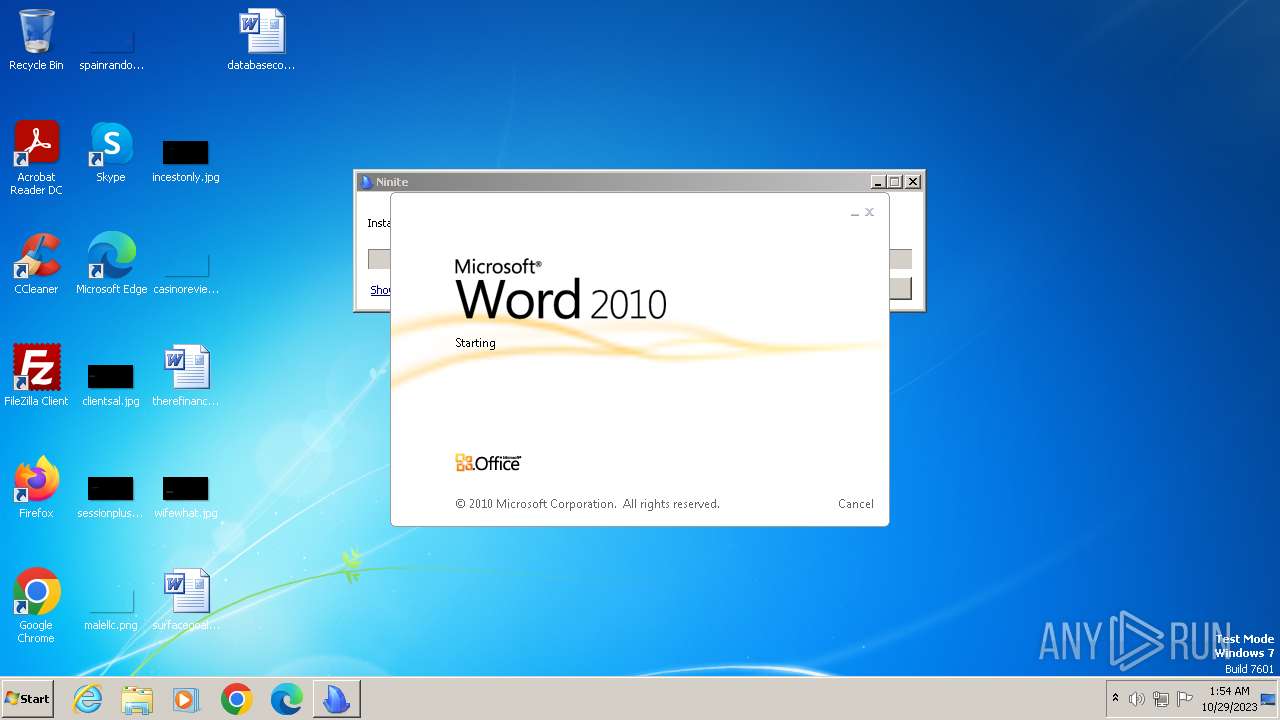Screen dimensions: 1280x720
Task: Open the Recycle Bin desktop icon
Action: [36, 40]
